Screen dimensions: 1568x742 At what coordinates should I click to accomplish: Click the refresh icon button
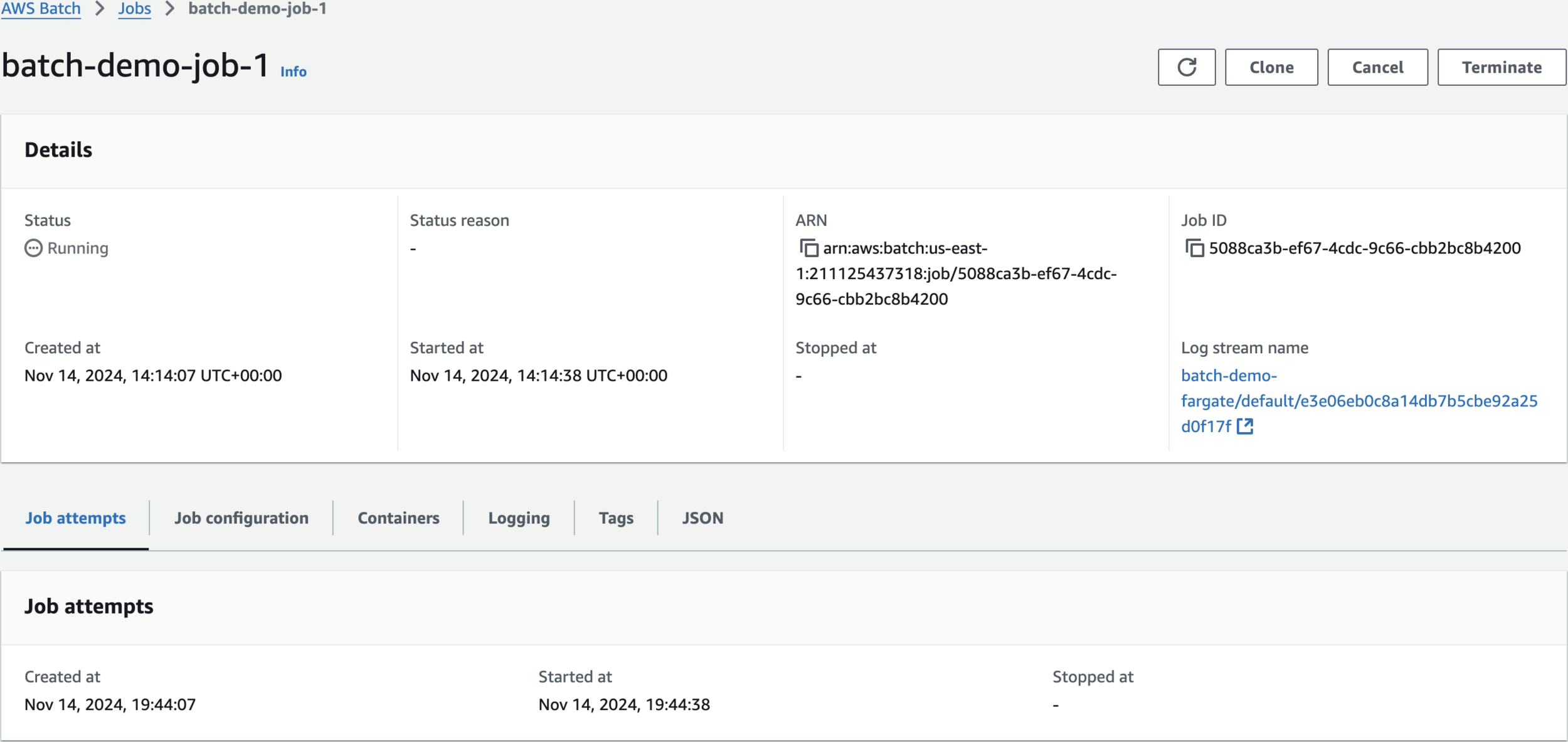click(x=1186, y=67)
